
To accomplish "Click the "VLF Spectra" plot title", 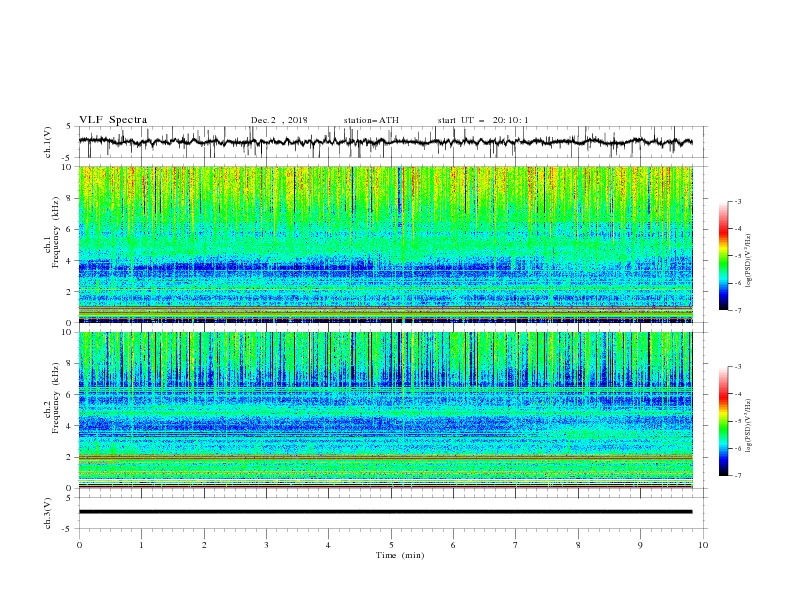I will pos(113,120).
